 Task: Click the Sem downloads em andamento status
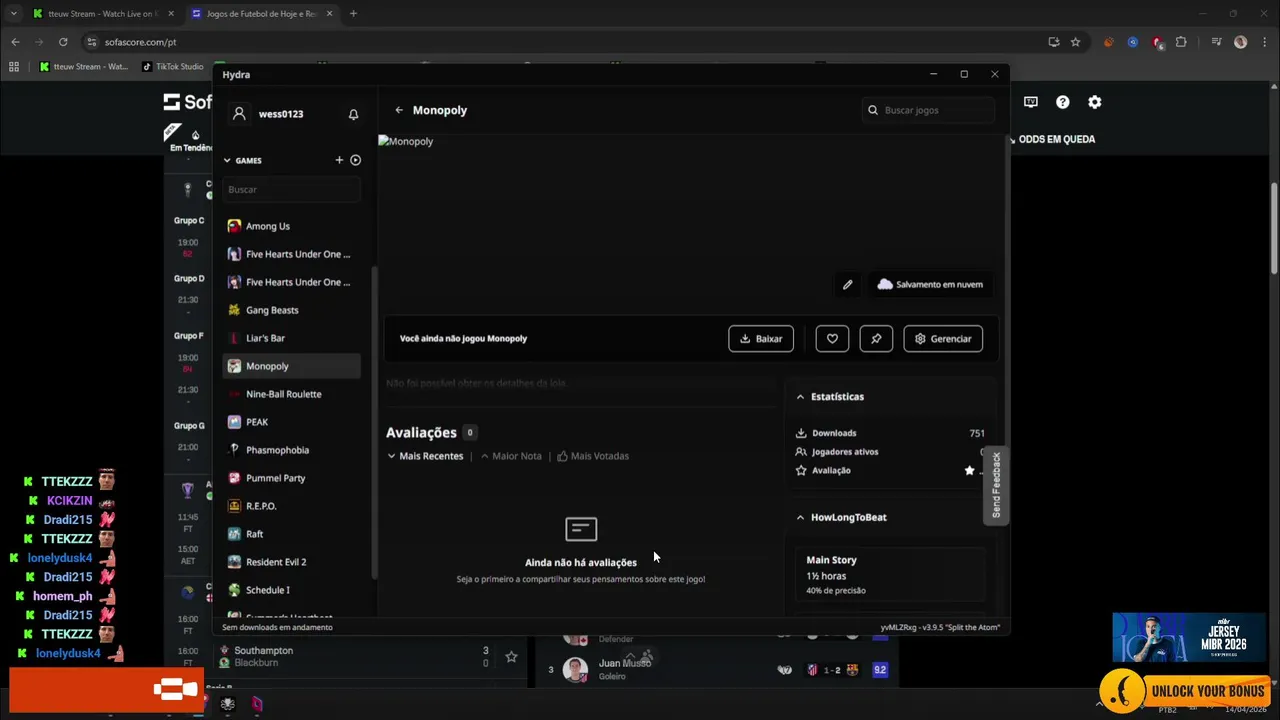click(x=277, y=627)
